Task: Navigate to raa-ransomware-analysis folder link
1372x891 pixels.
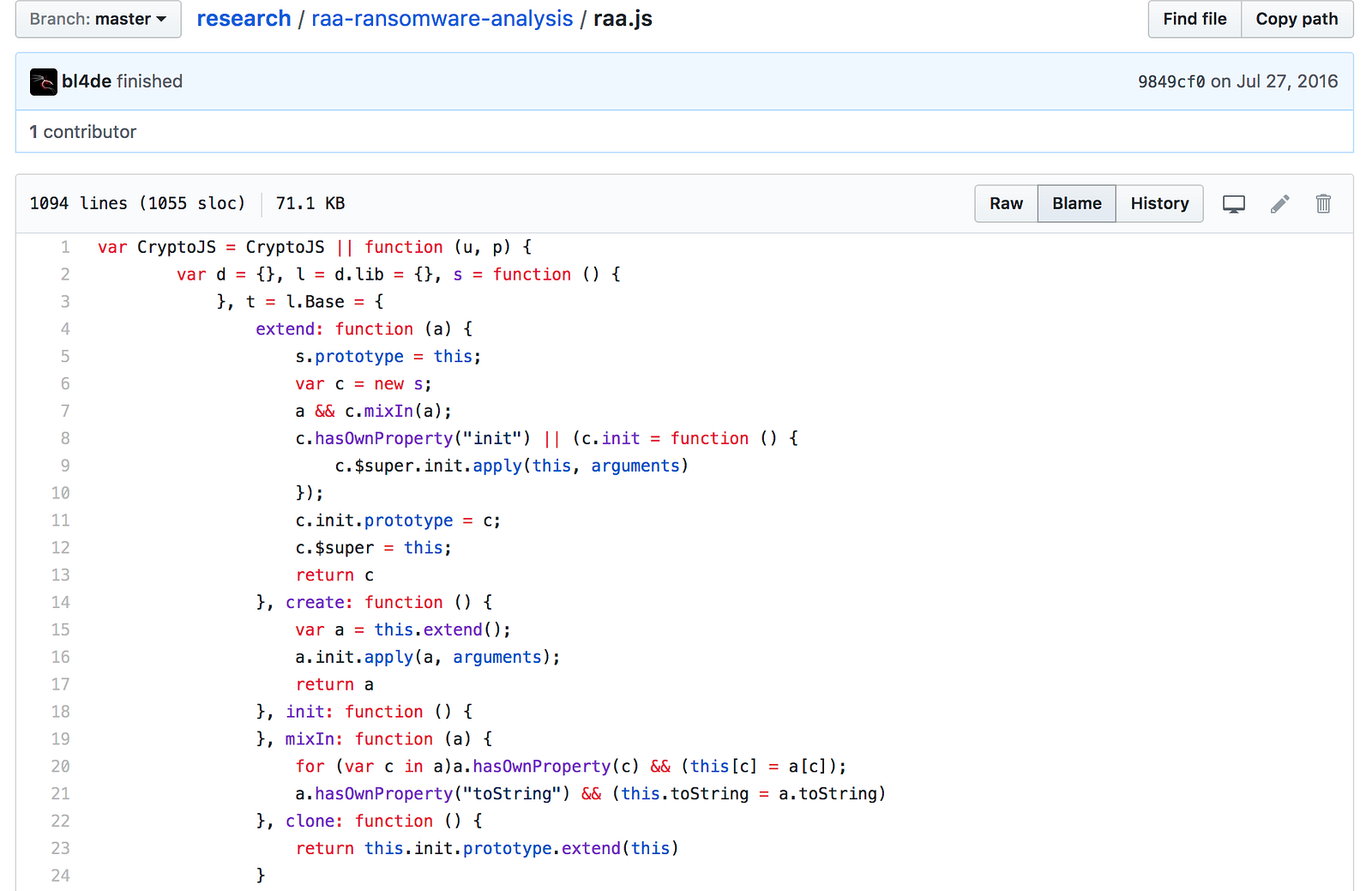Action: point(442,19)
